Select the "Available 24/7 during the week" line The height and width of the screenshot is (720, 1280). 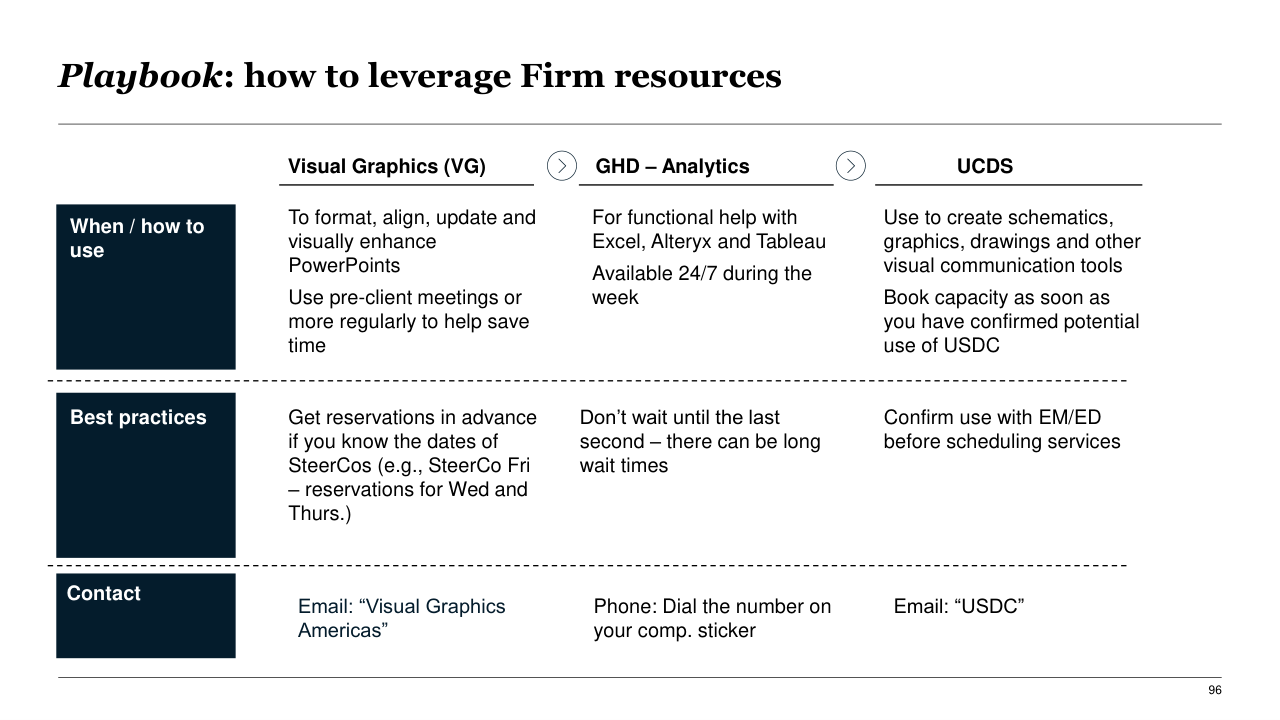(x=701, y=285)
